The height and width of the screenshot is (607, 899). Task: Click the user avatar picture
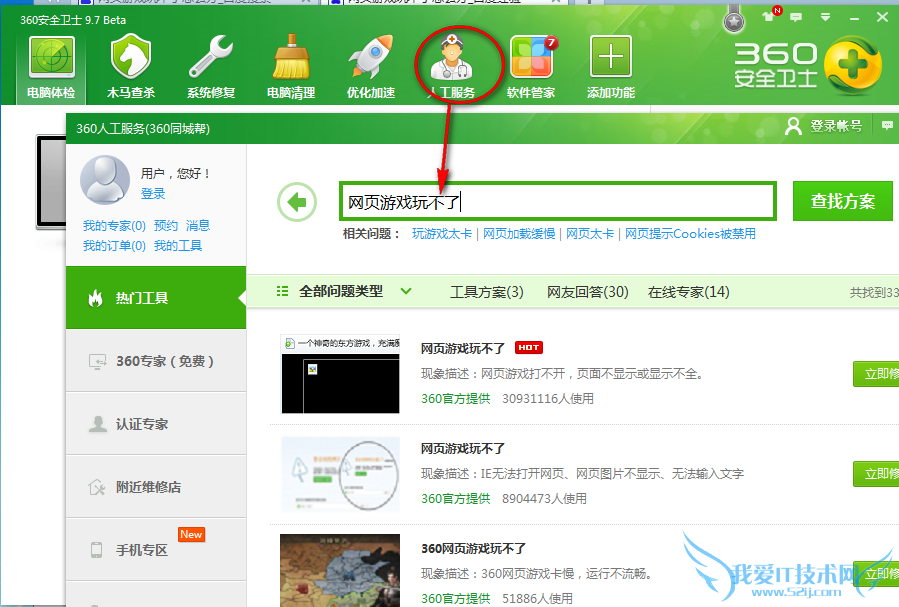click(x=105, y=180)
